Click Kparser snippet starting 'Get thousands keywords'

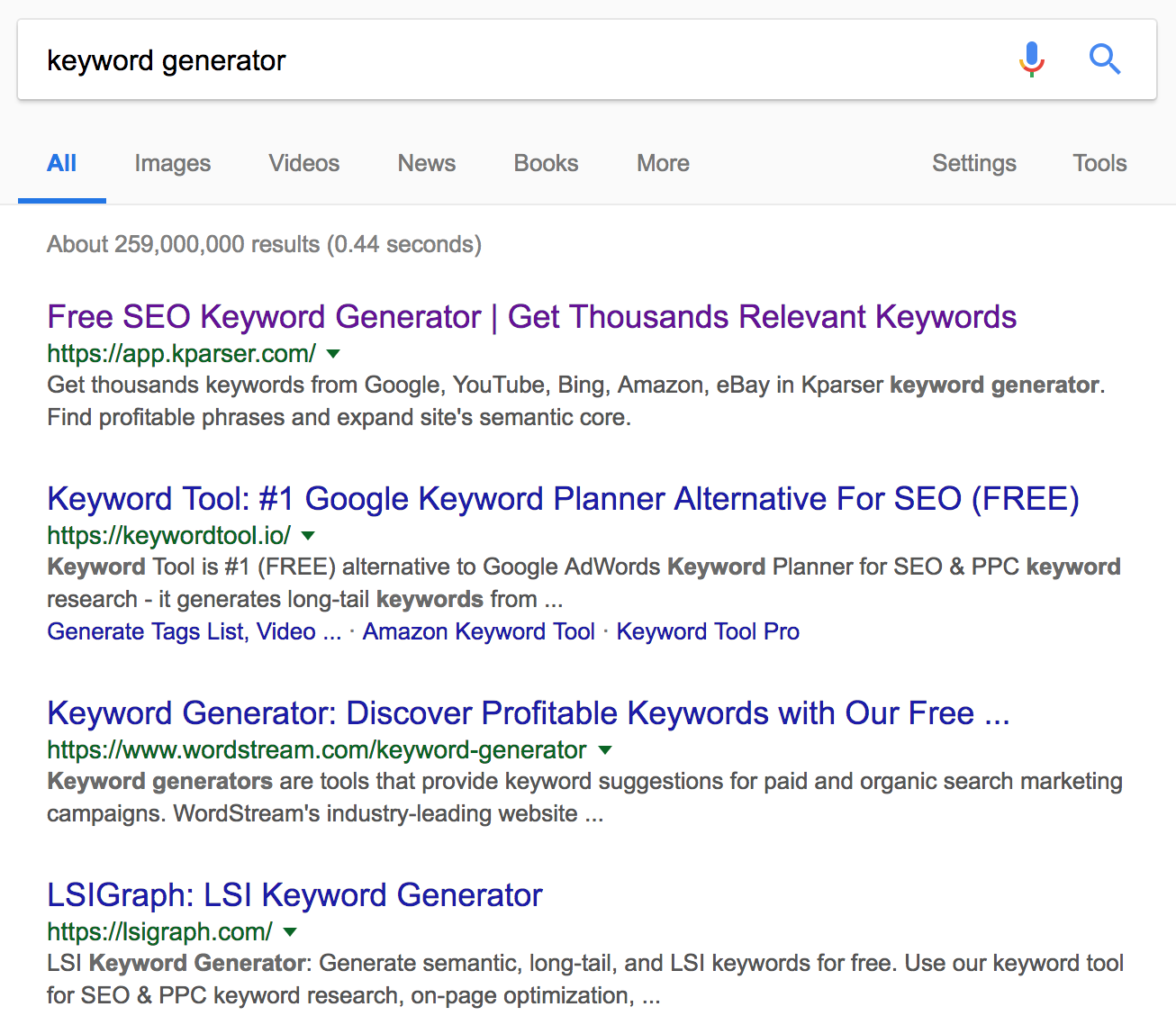(x=576, y=401)
